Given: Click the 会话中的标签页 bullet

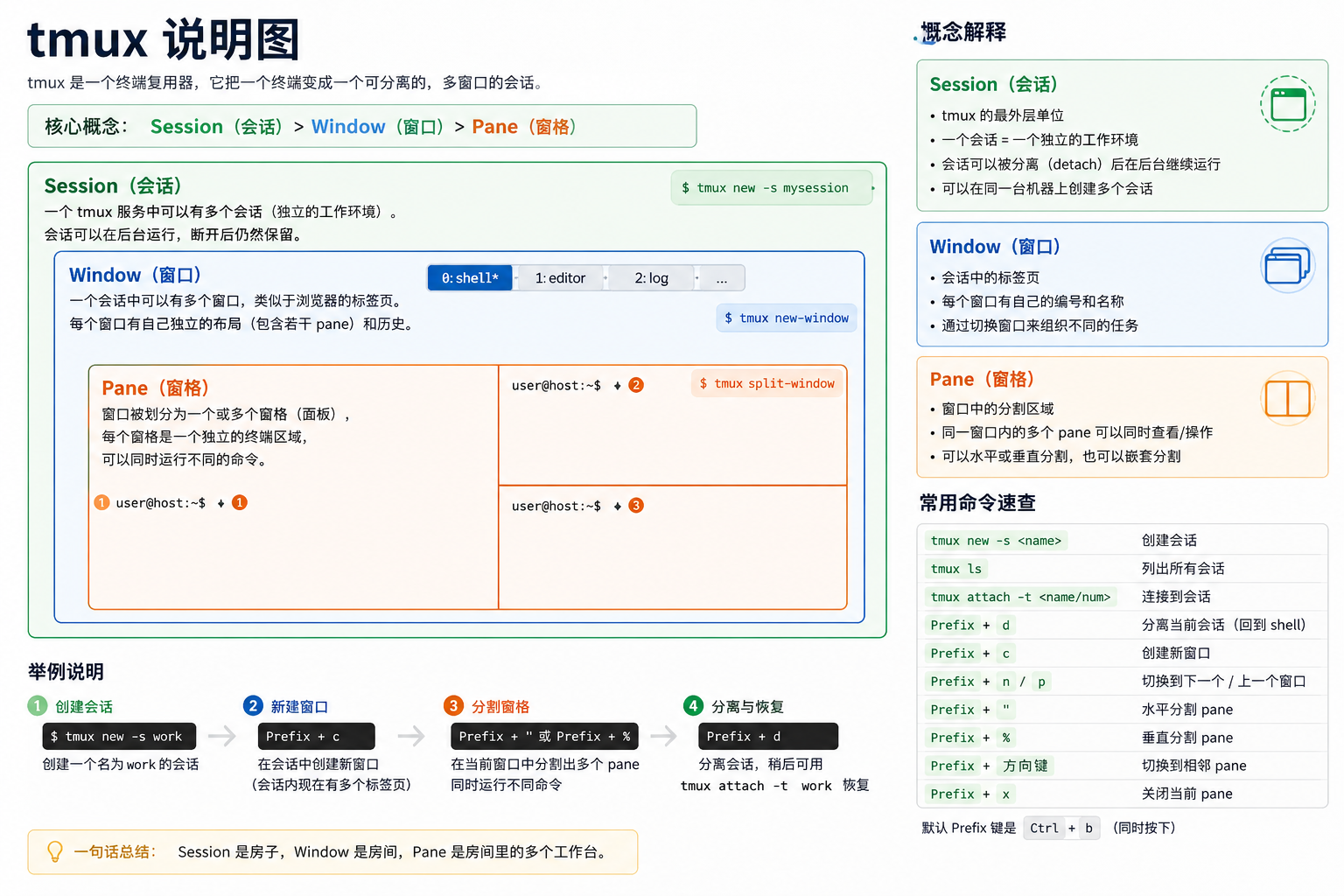Looking at the screenshot, I should (x=990, y=277).
